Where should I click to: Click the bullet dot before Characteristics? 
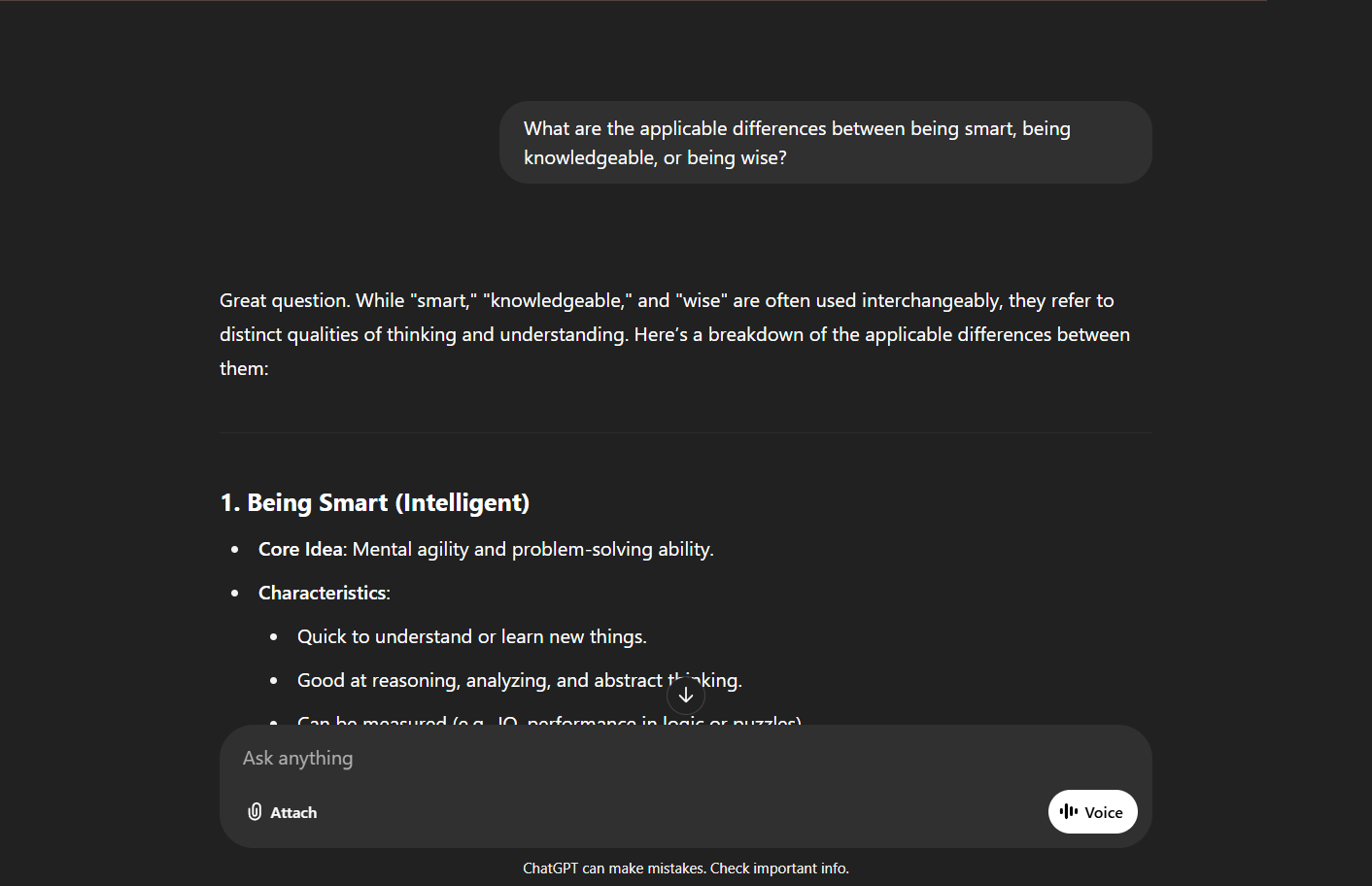(x=235, y=594)
